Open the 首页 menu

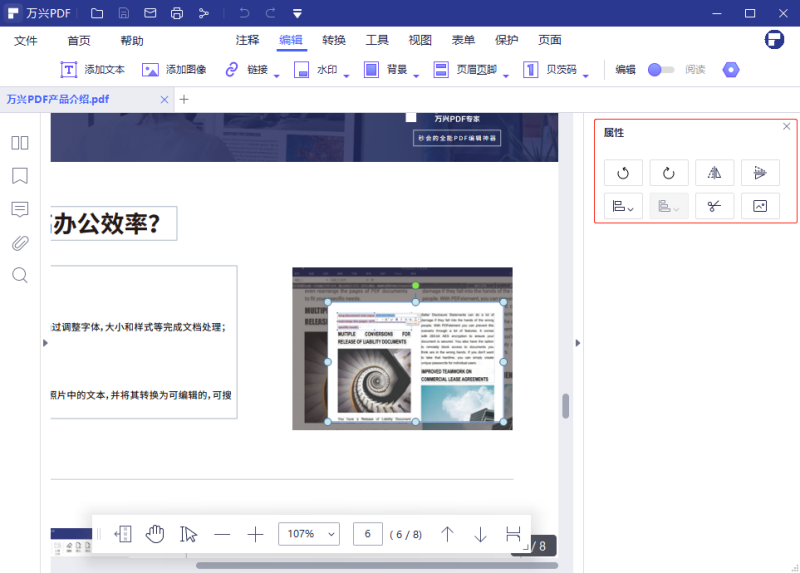coord(79,40)
